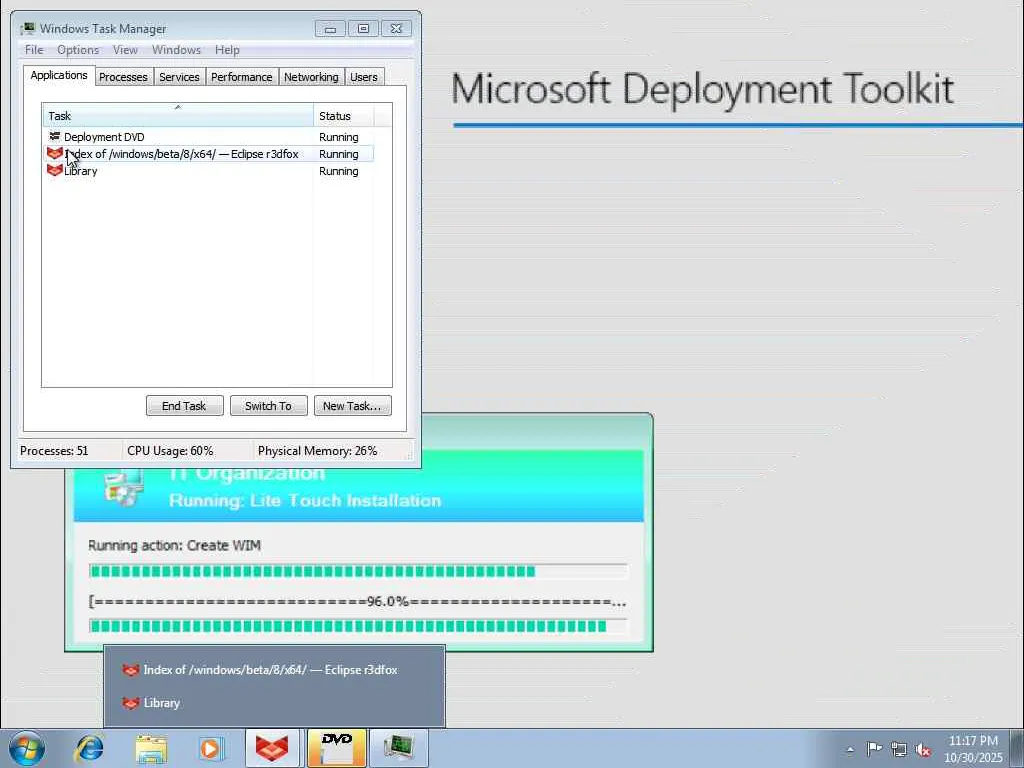This screenshot has width=1024, height=768.
Task: Maximize the Windows Task Manager window
Action: [363, 29]
